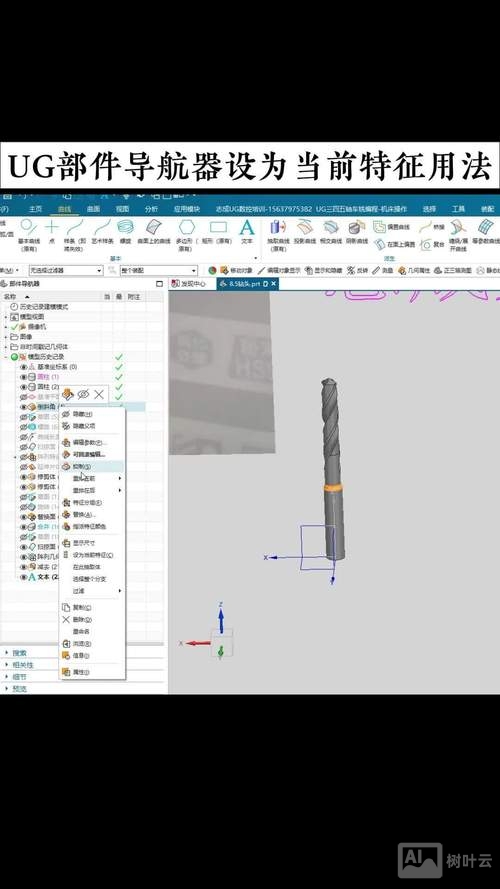Open the 分析 ribbon tab
This screenshot has height=889, width=500.
pyautogui.click(x=151, y=209)
